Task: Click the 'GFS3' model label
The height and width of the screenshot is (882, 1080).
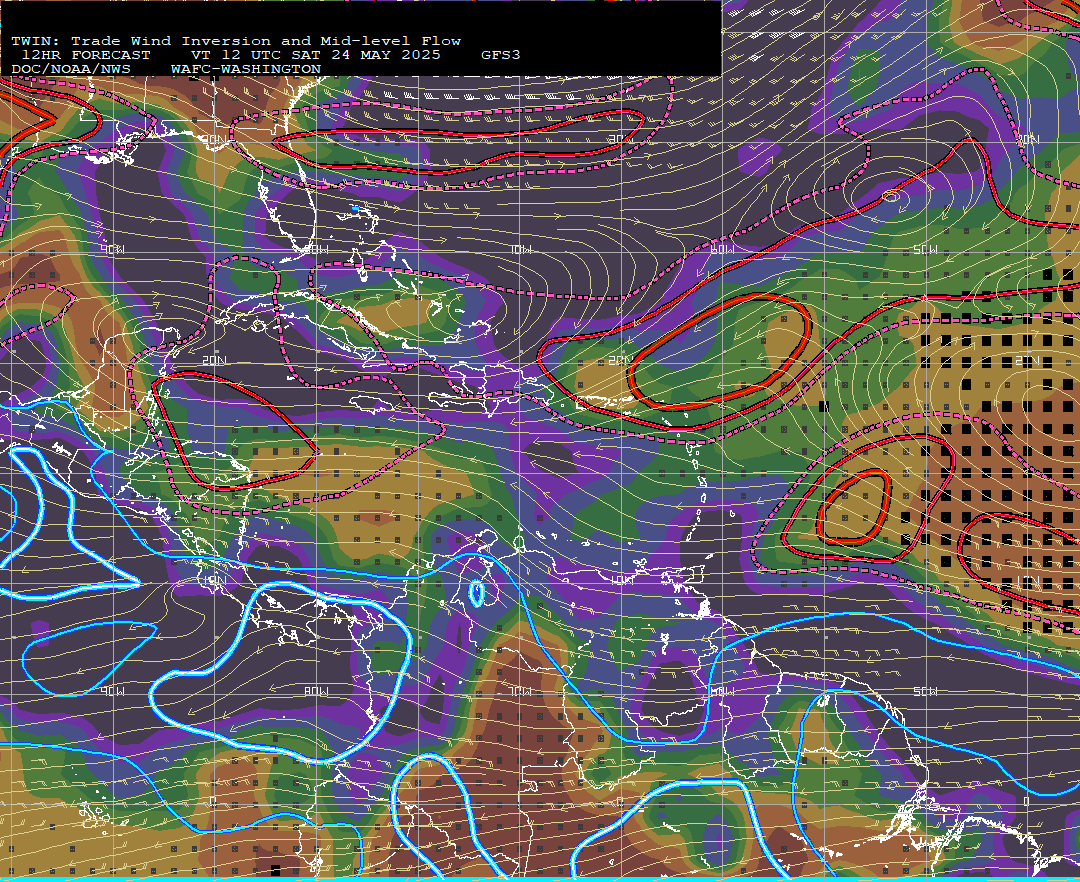Action: (x=501, y=55)
